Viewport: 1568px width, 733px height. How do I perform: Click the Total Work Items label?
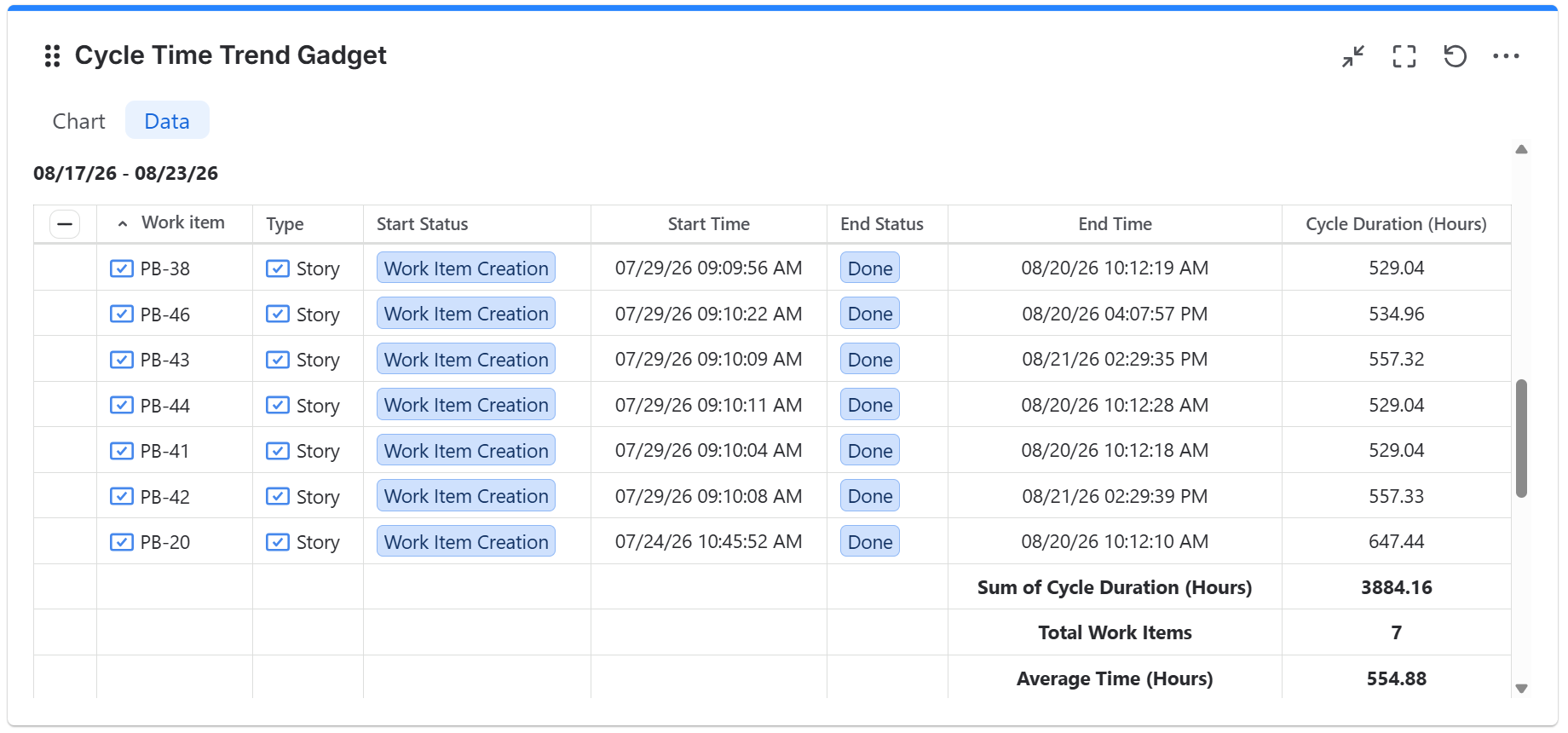pos(1115,632)
